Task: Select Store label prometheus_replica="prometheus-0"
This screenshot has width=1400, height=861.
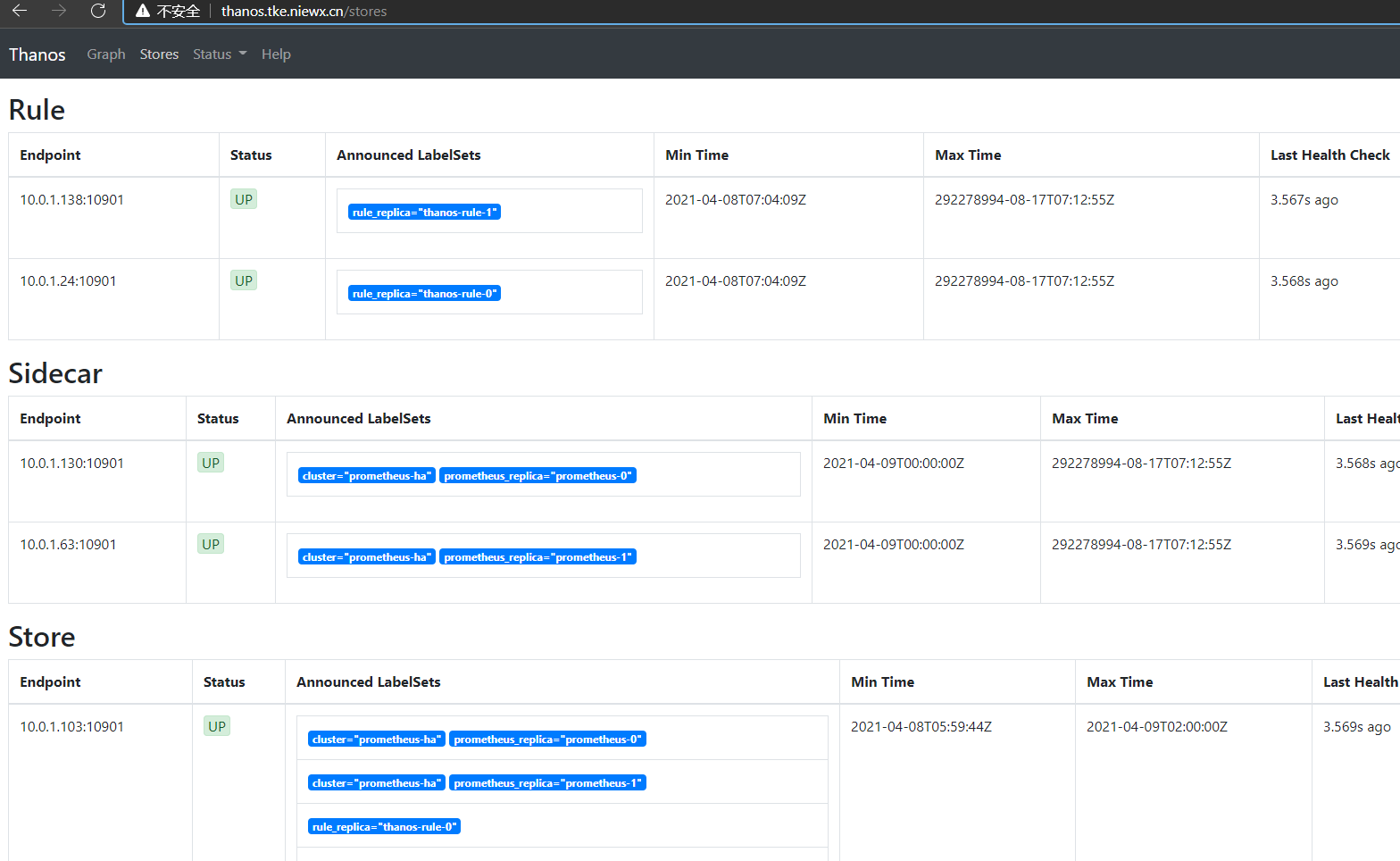Action: [x=547, y=739]
